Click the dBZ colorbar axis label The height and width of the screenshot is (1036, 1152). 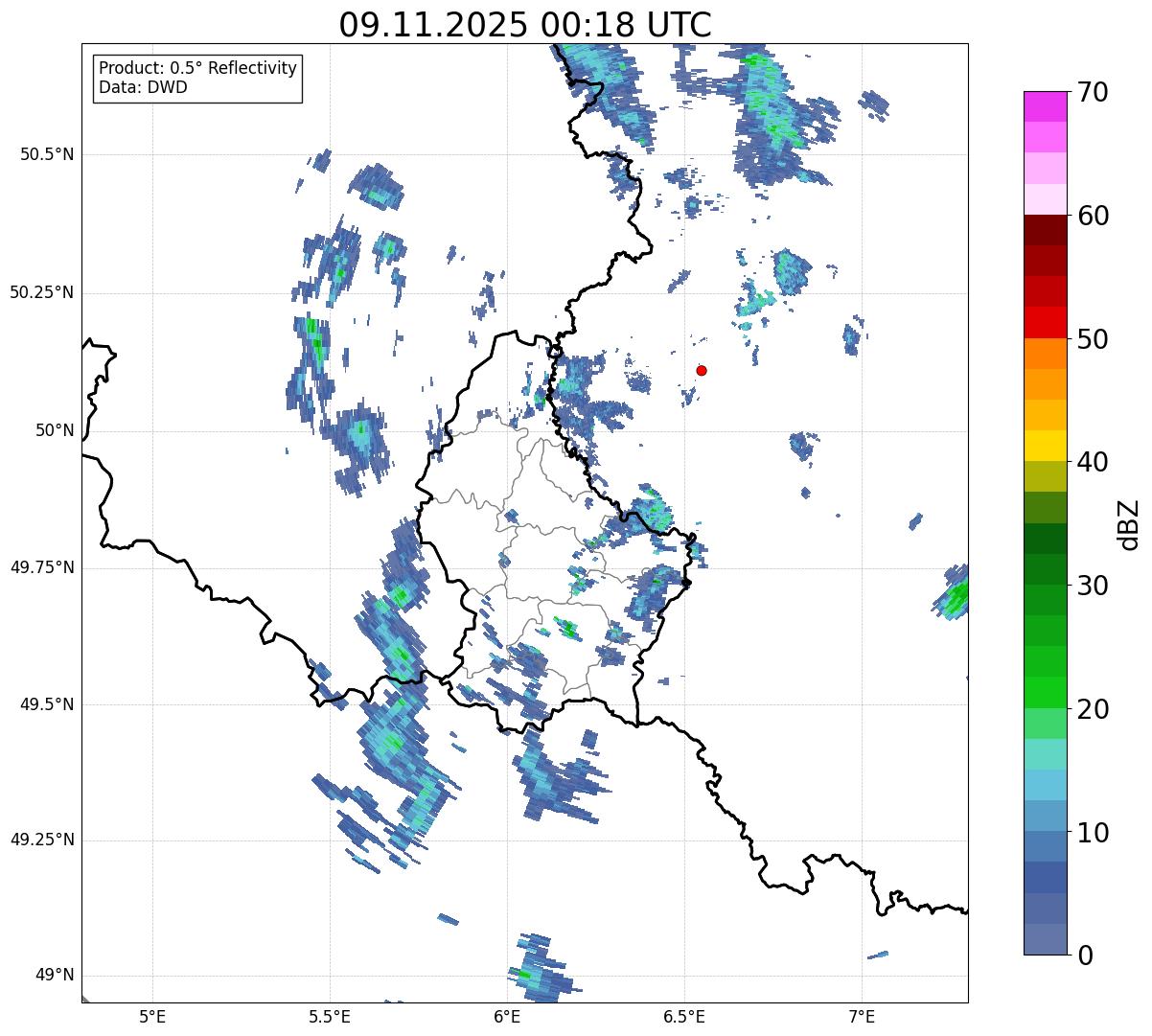click(1129, 523)
